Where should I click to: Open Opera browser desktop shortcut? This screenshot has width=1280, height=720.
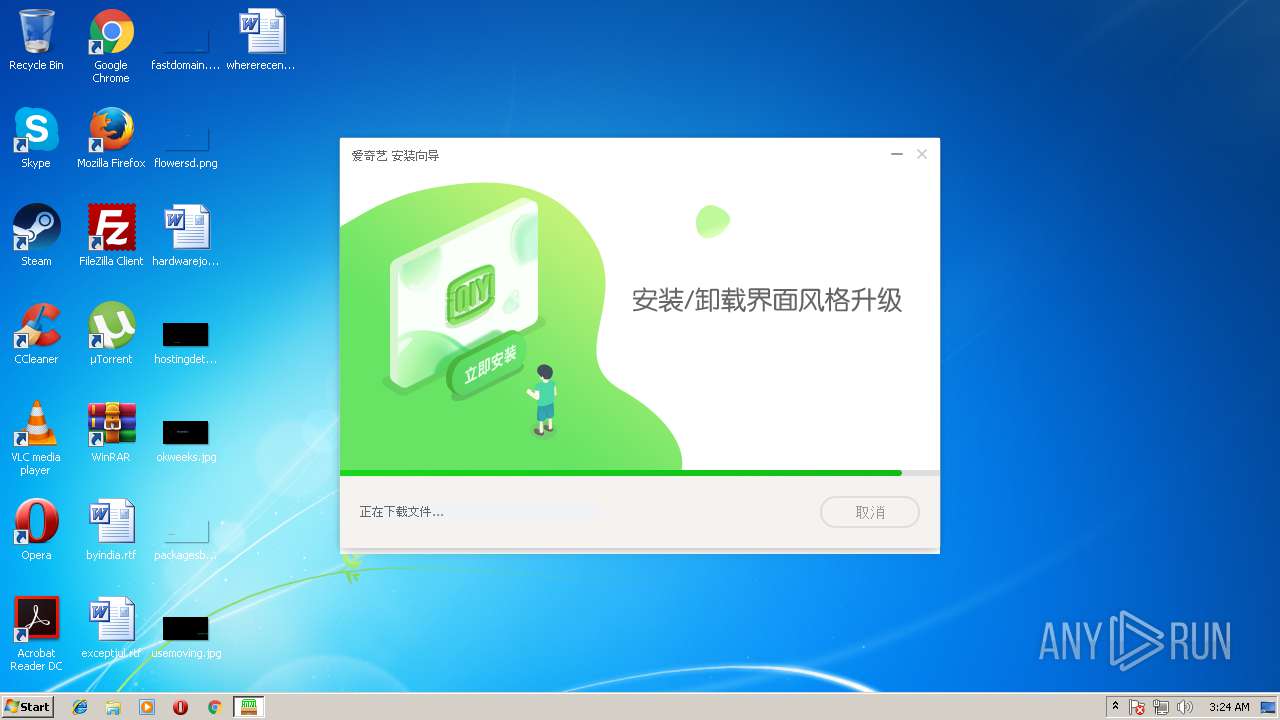(x=36, y=530)
